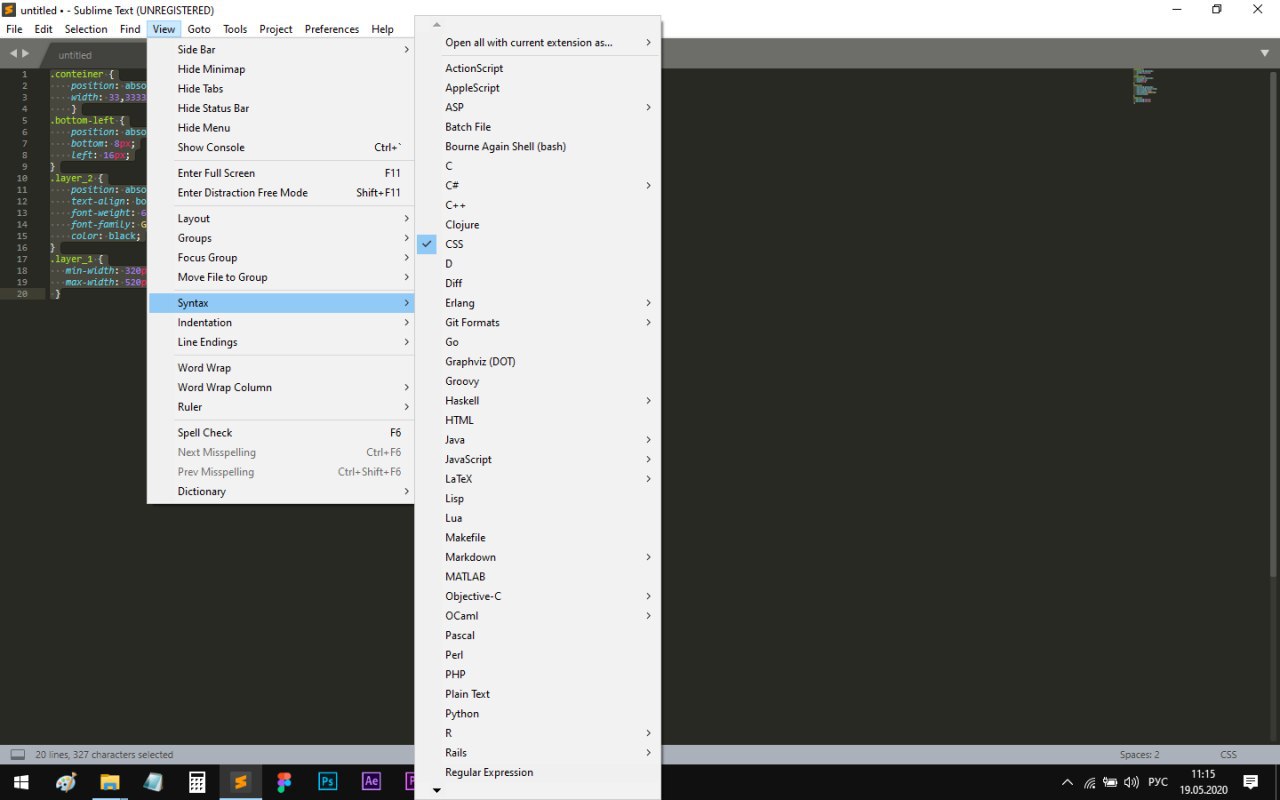Click Enter Distraction Free Mode
The image size is (1280, 800).
[281, 193]
